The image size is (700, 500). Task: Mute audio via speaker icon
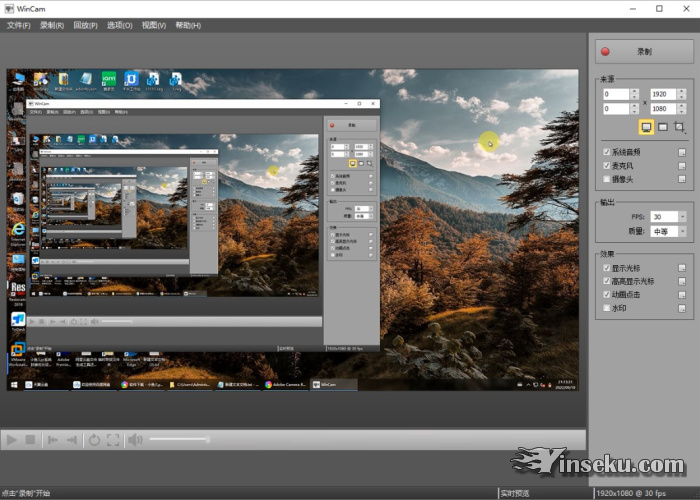(135, 440)
